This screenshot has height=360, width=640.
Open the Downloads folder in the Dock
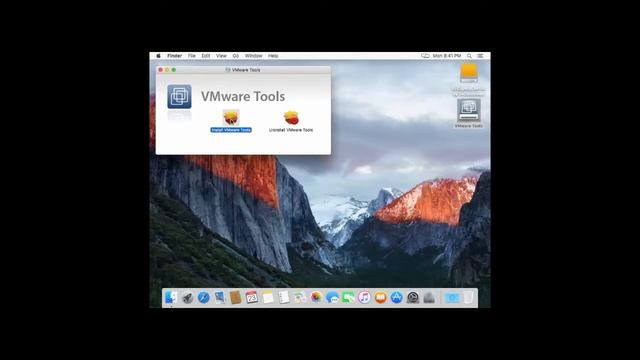tap(452, 298)
